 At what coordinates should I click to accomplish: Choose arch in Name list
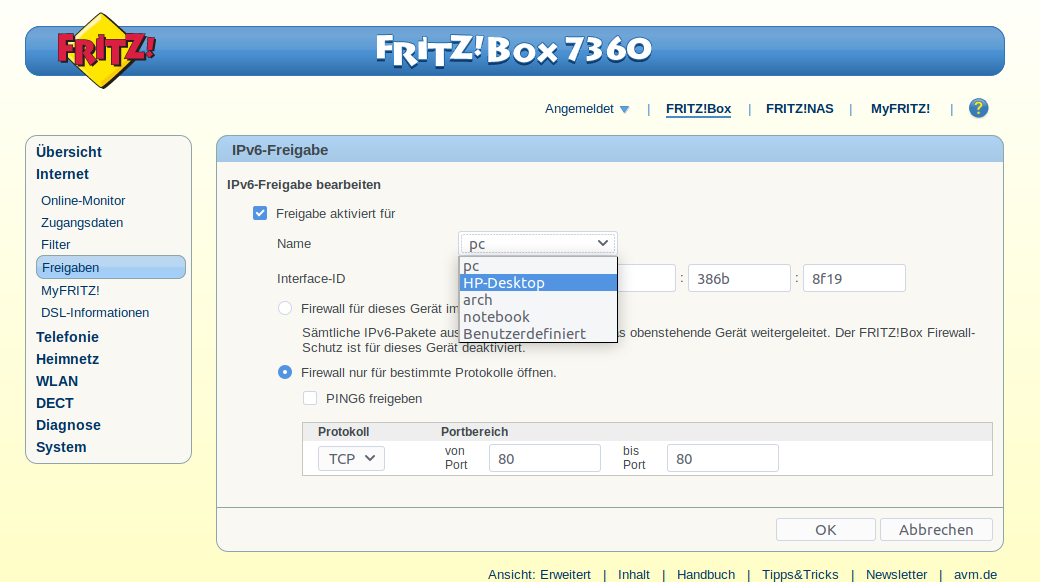(538, 300)
